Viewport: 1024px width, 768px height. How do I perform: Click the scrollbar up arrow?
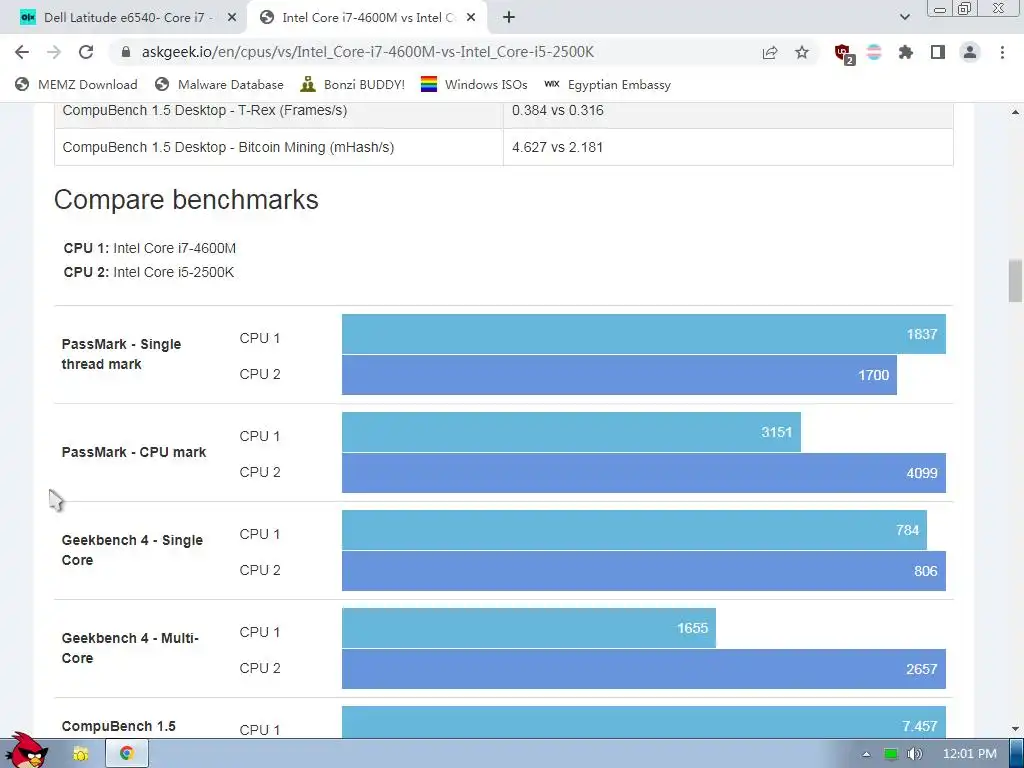1015,112
